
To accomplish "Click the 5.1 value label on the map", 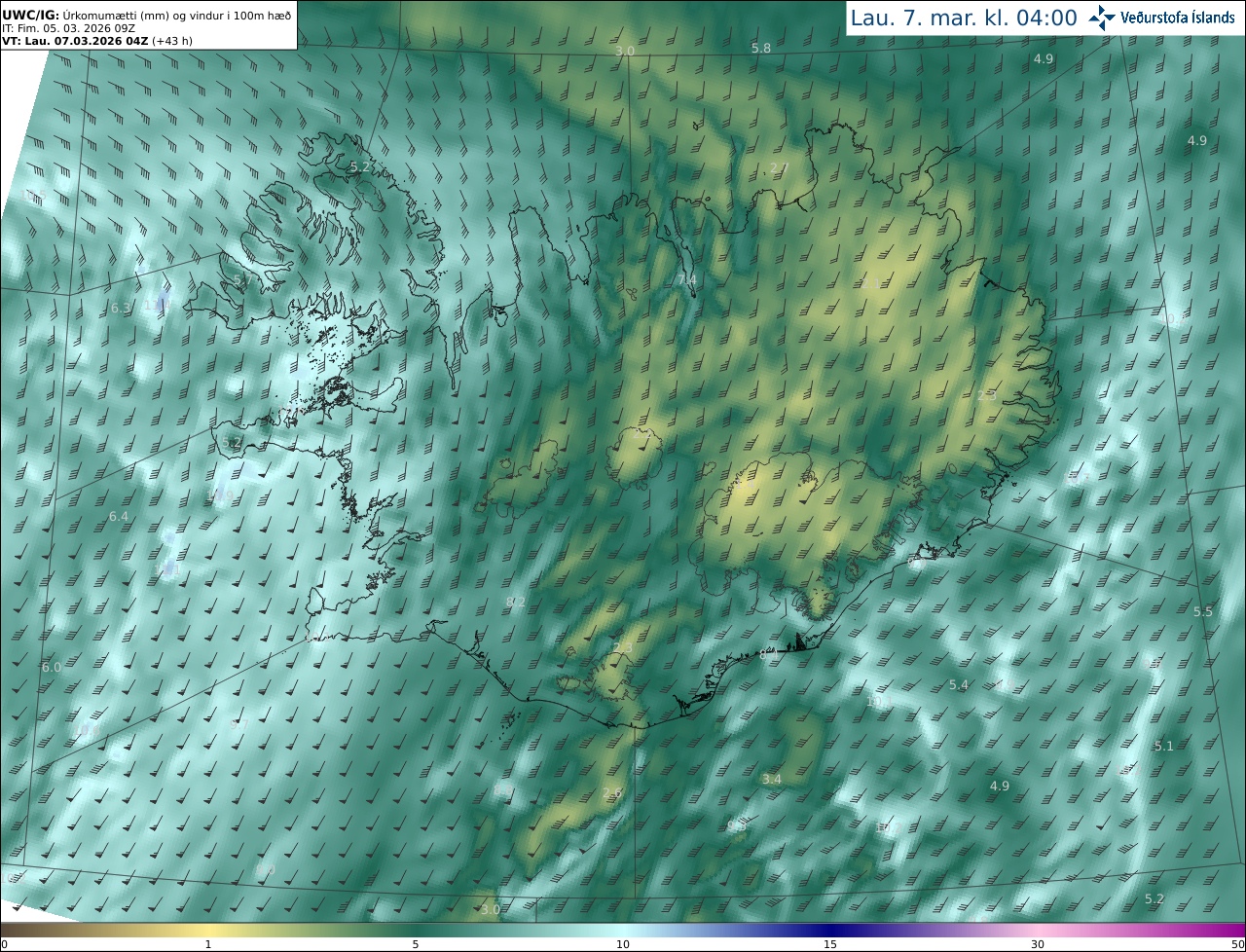I will [x=1164, y=746].
